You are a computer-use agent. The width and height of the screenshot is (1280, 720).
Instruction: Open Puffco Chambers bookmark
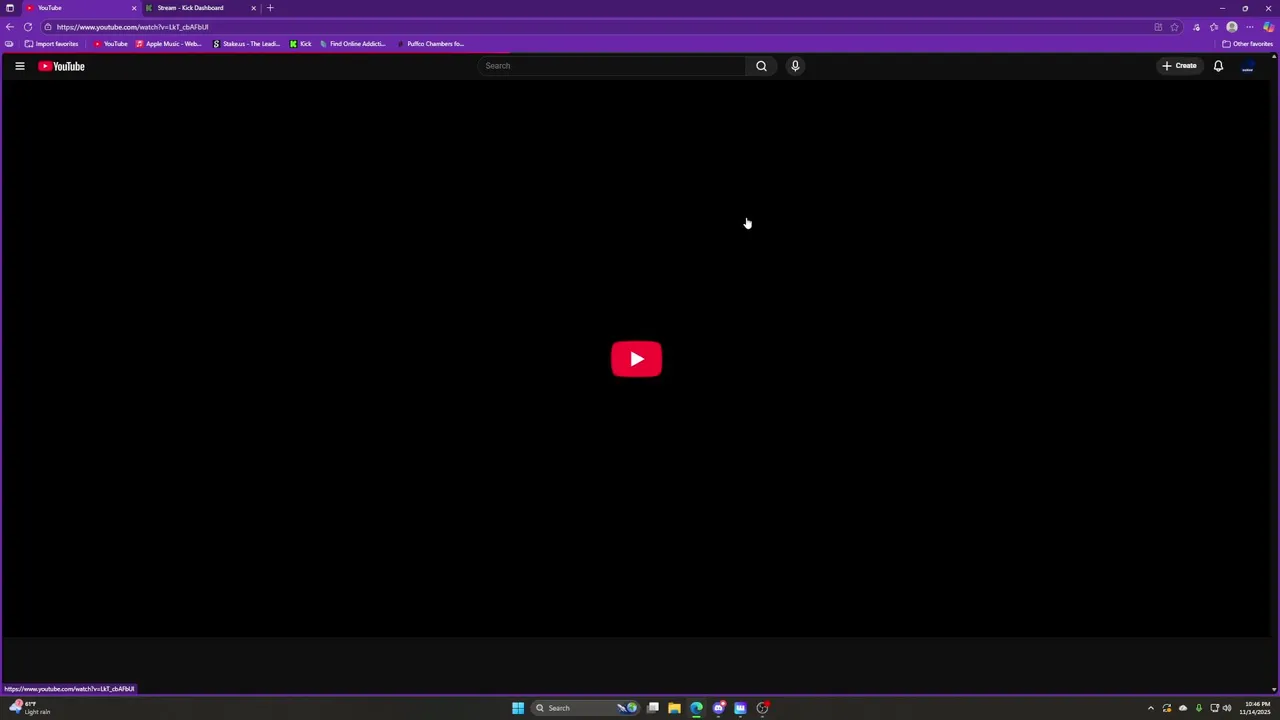pos(430,44)
